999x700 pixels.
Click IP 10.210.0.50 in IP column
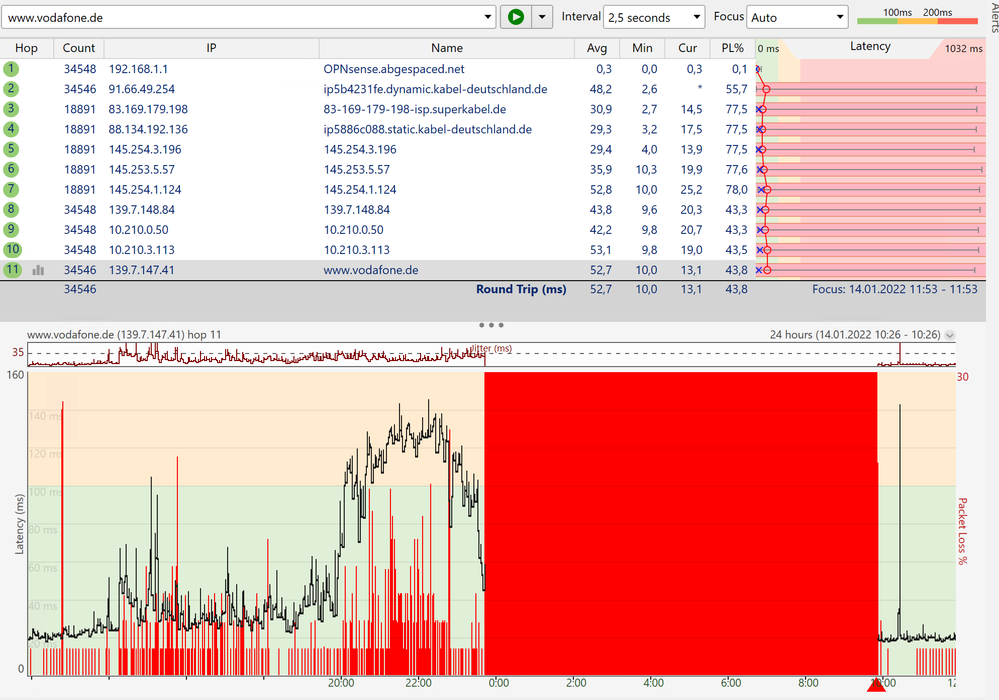coord(138,229)
